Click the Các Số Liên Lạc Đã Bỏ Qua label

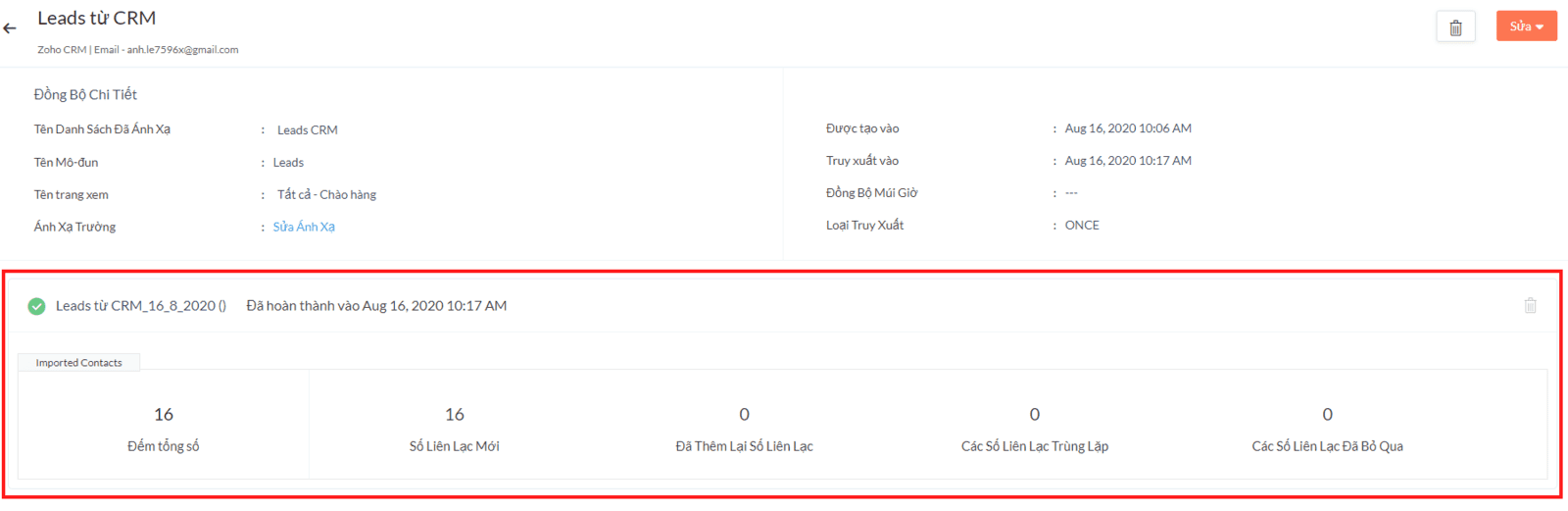tap(1327, 446)
